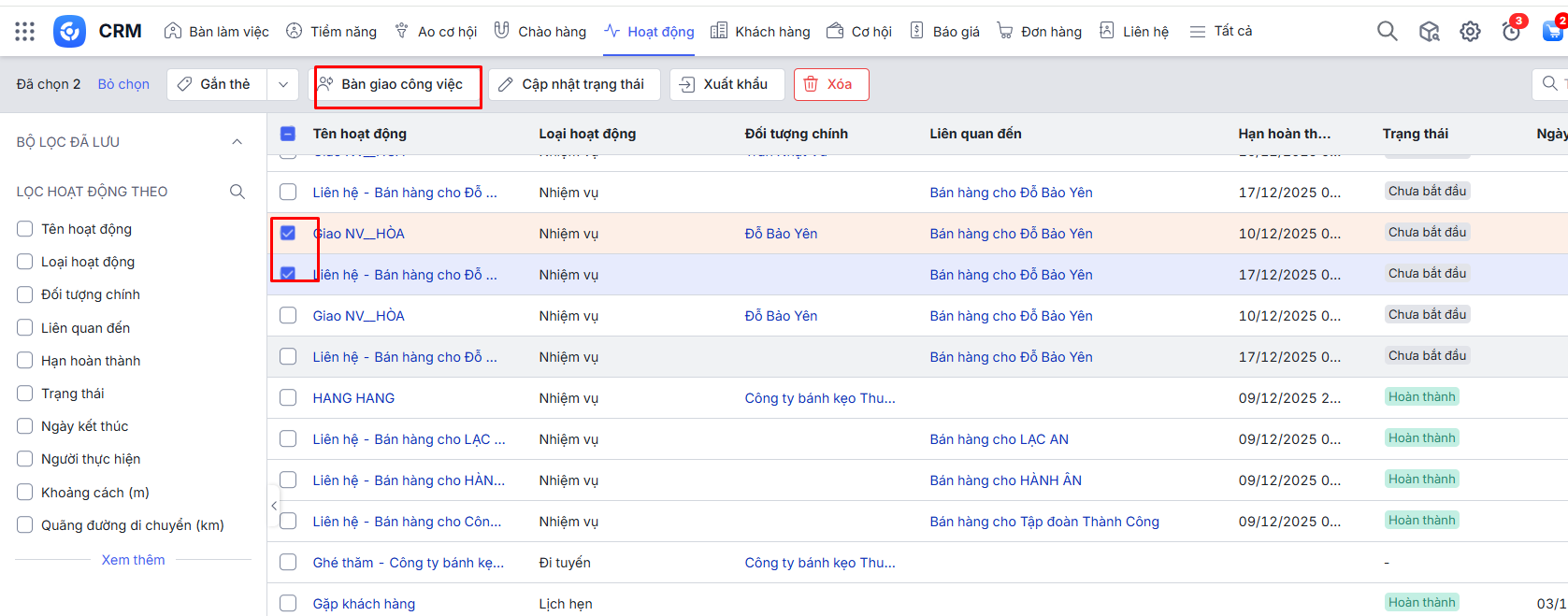This screenshot has height=616, width=1568.
Task: Open the Gặp khách hàng activity link
Action: click(x=364, y=604)
